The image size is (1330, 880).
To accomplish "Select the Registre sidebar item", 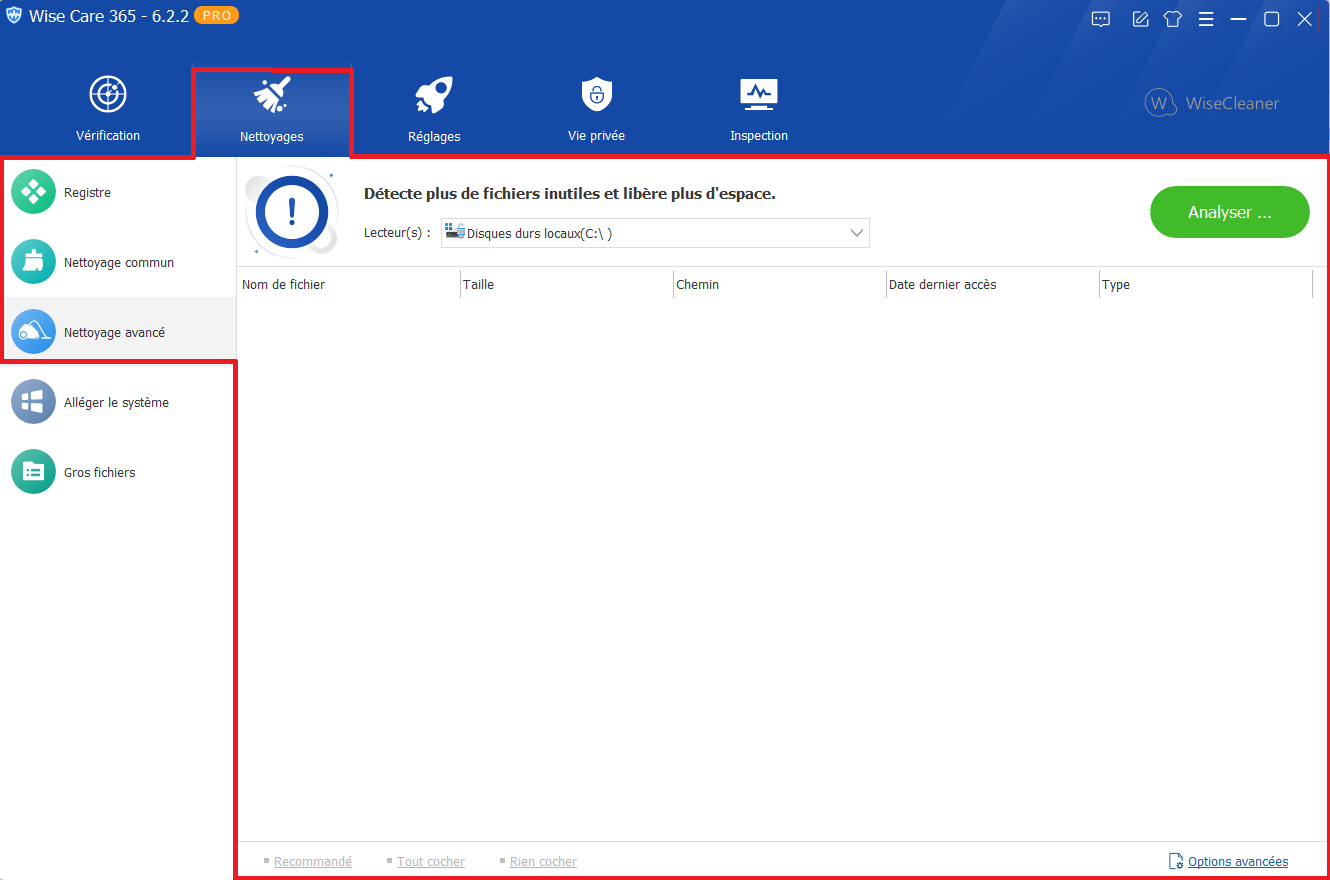I will (118, 193).
